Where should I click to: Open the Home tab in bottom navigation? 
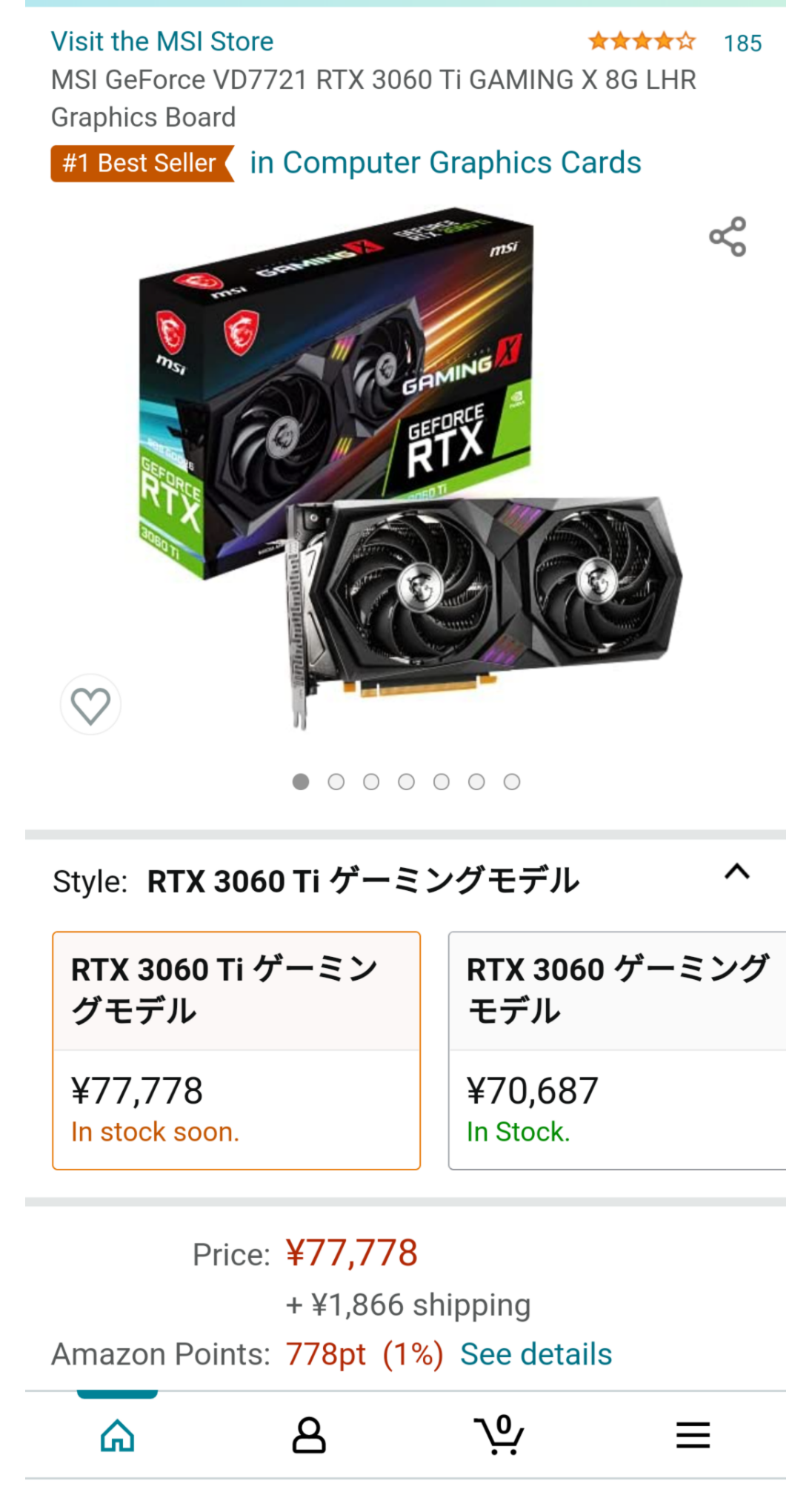pyautogui.click(x=118, y=1435)
